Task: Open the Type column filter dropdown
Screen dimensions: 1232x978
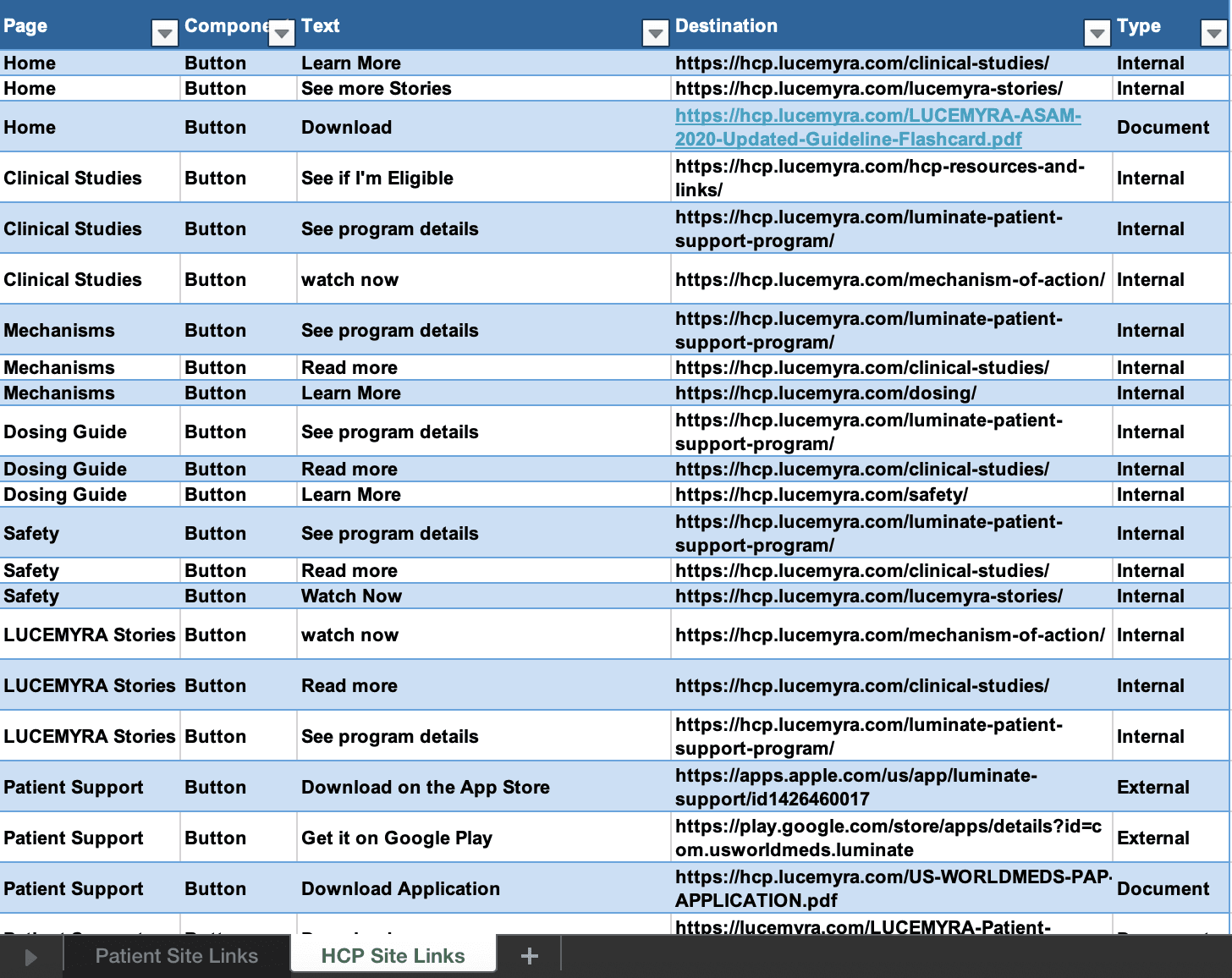Action: tap(1213, 33)
